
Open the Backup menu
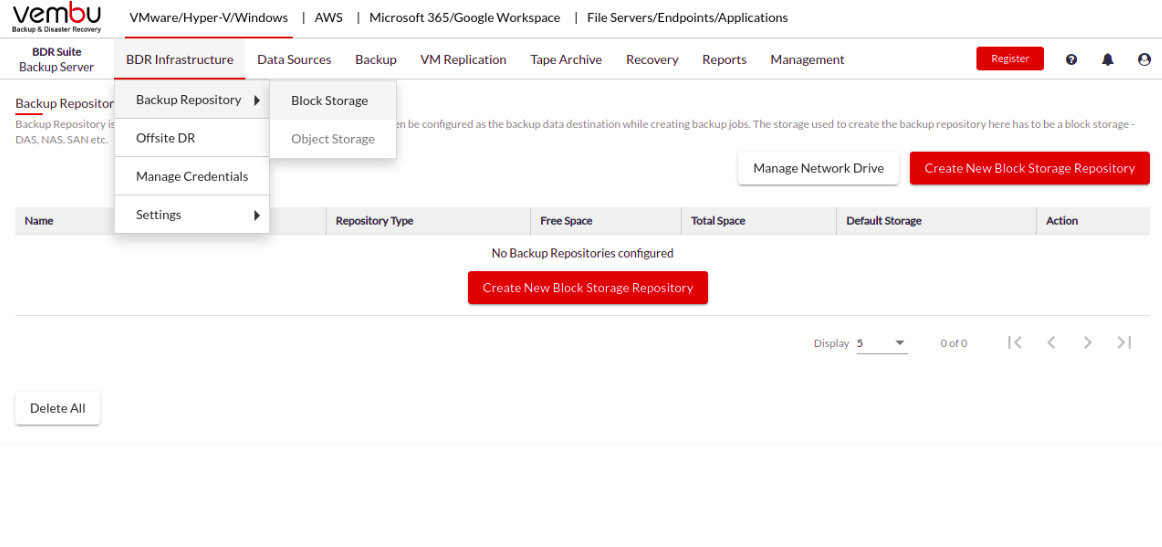pos(376,59)
